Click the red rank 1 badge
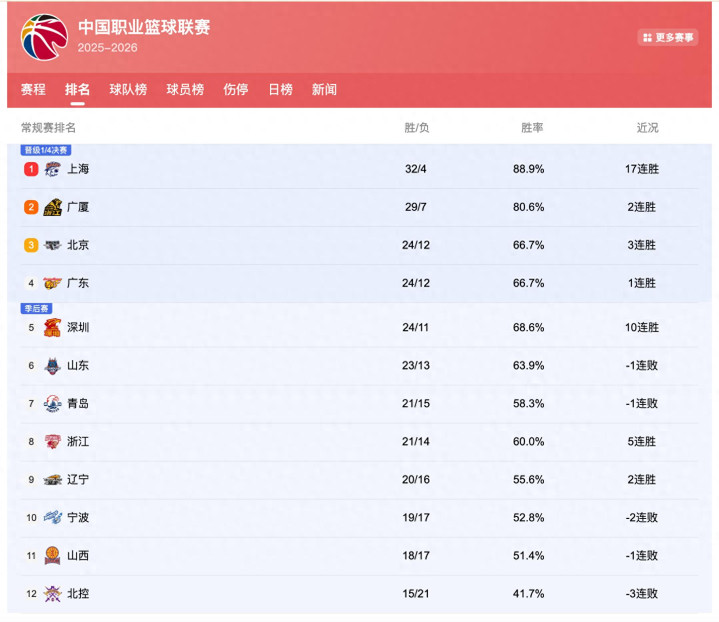719x622 pixels. tap(31, 169)
